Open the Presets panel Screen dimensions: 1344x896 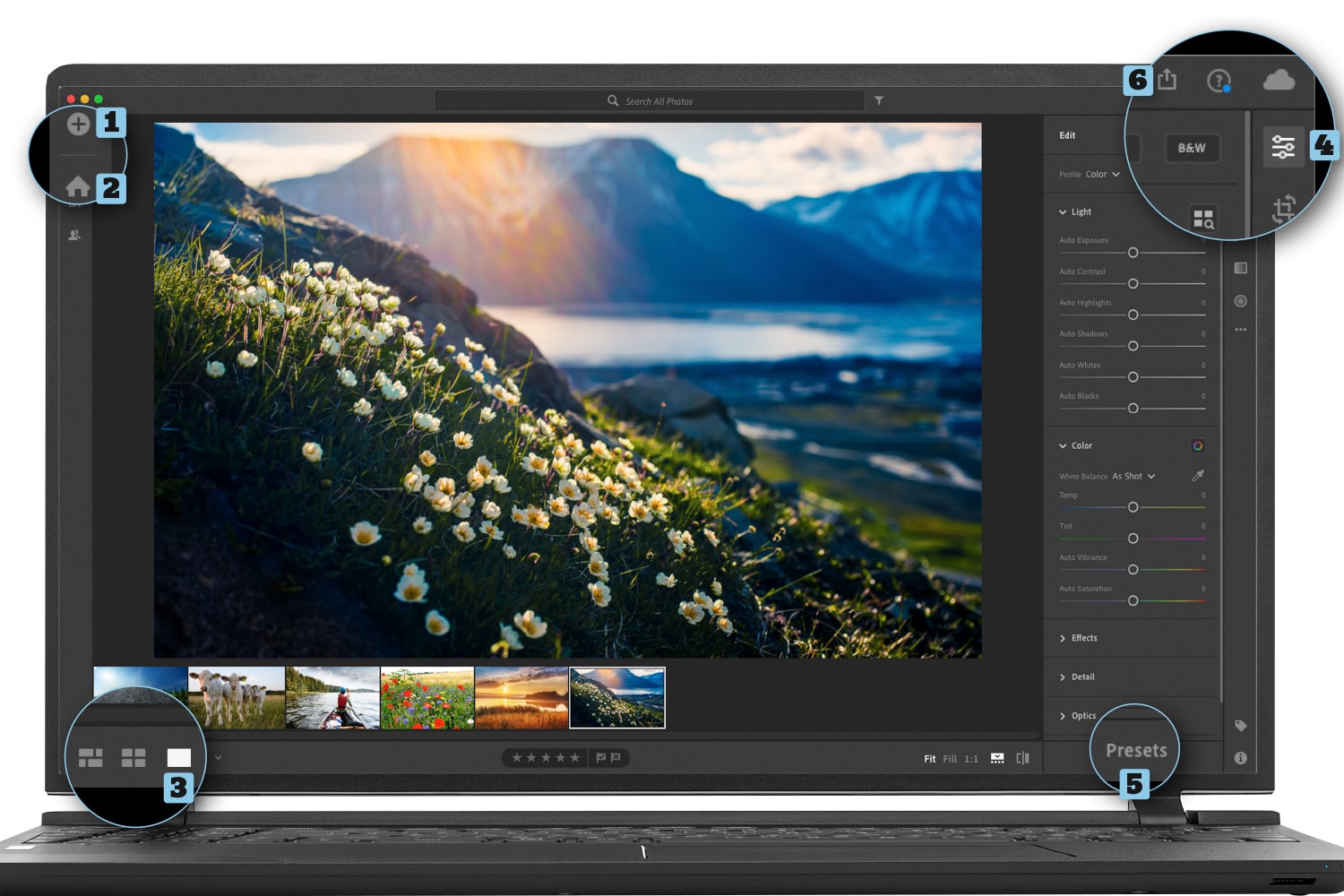click(1136, 750)
